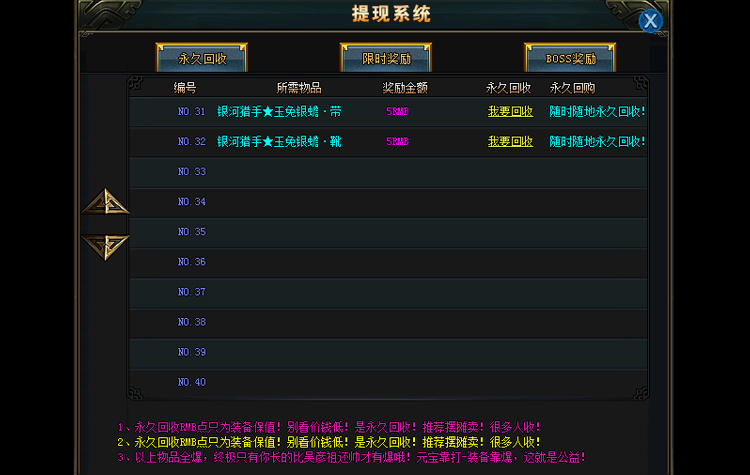The height and width of the screenshot is (475, 750).
Task: Click the 5RMB reward in row NO.32
Action: point(397,142)
